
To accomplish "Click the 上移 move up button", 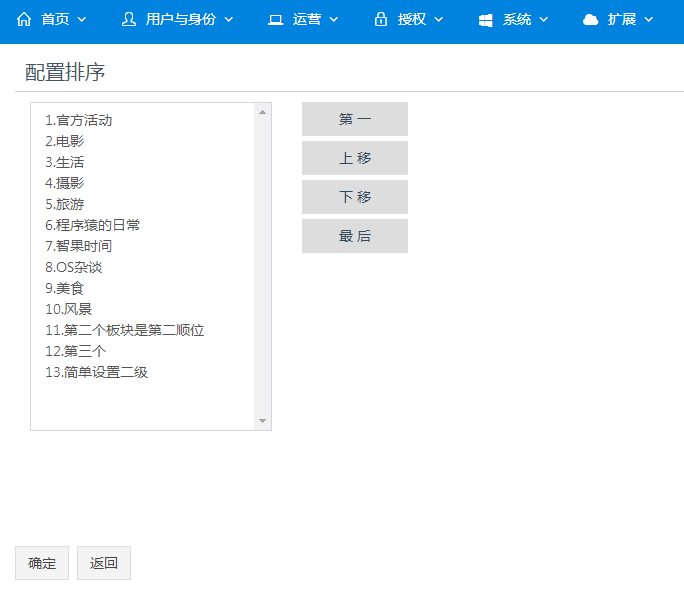I will 355,158.
